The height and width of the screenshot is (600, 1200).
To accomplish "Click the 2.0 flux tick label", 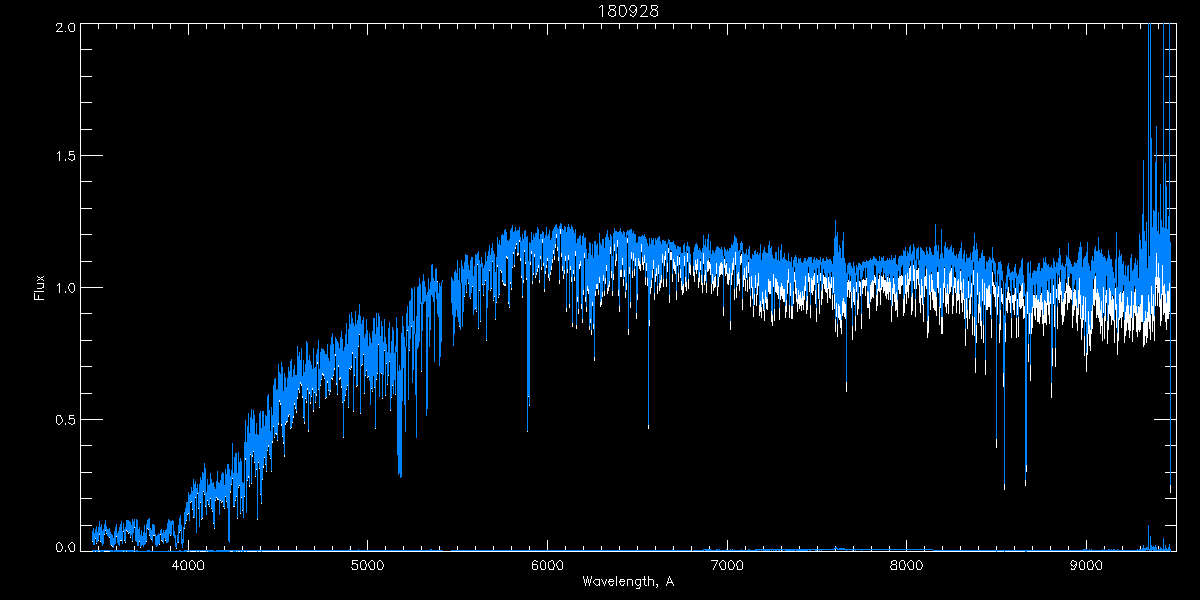I will click(63, 27).
